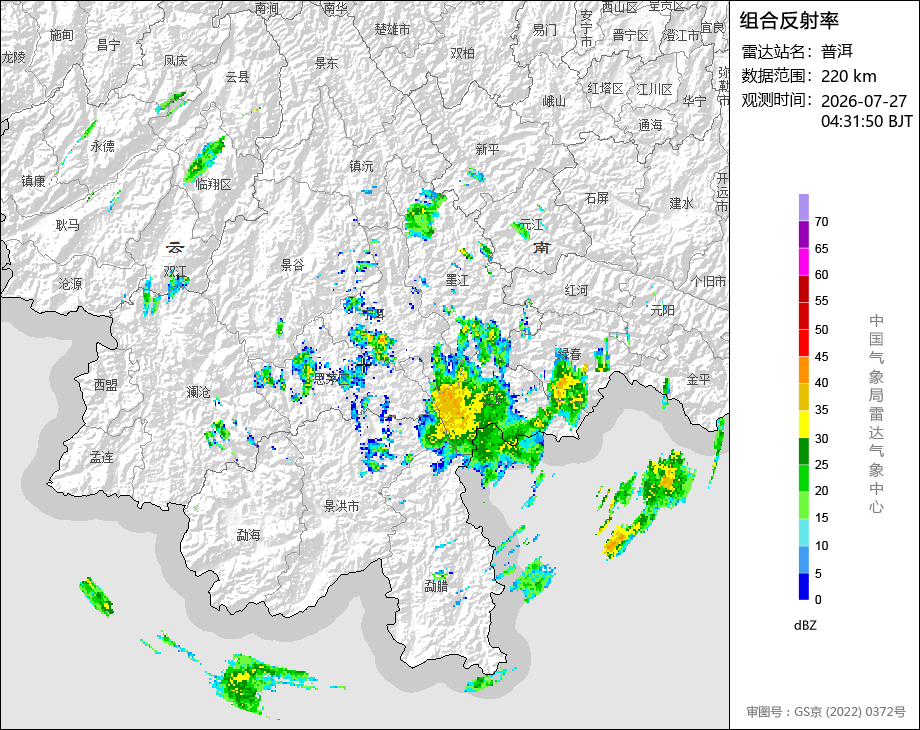This screenshot has width=920, height=730.
Task: Click the dBZ unit label under legend
Action: tap(805, 625)
